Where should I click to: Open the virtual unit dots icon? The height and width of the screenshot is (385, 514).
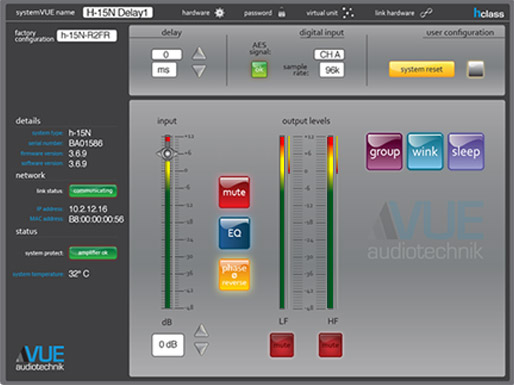pyautogui.click(x=348, y=13)
